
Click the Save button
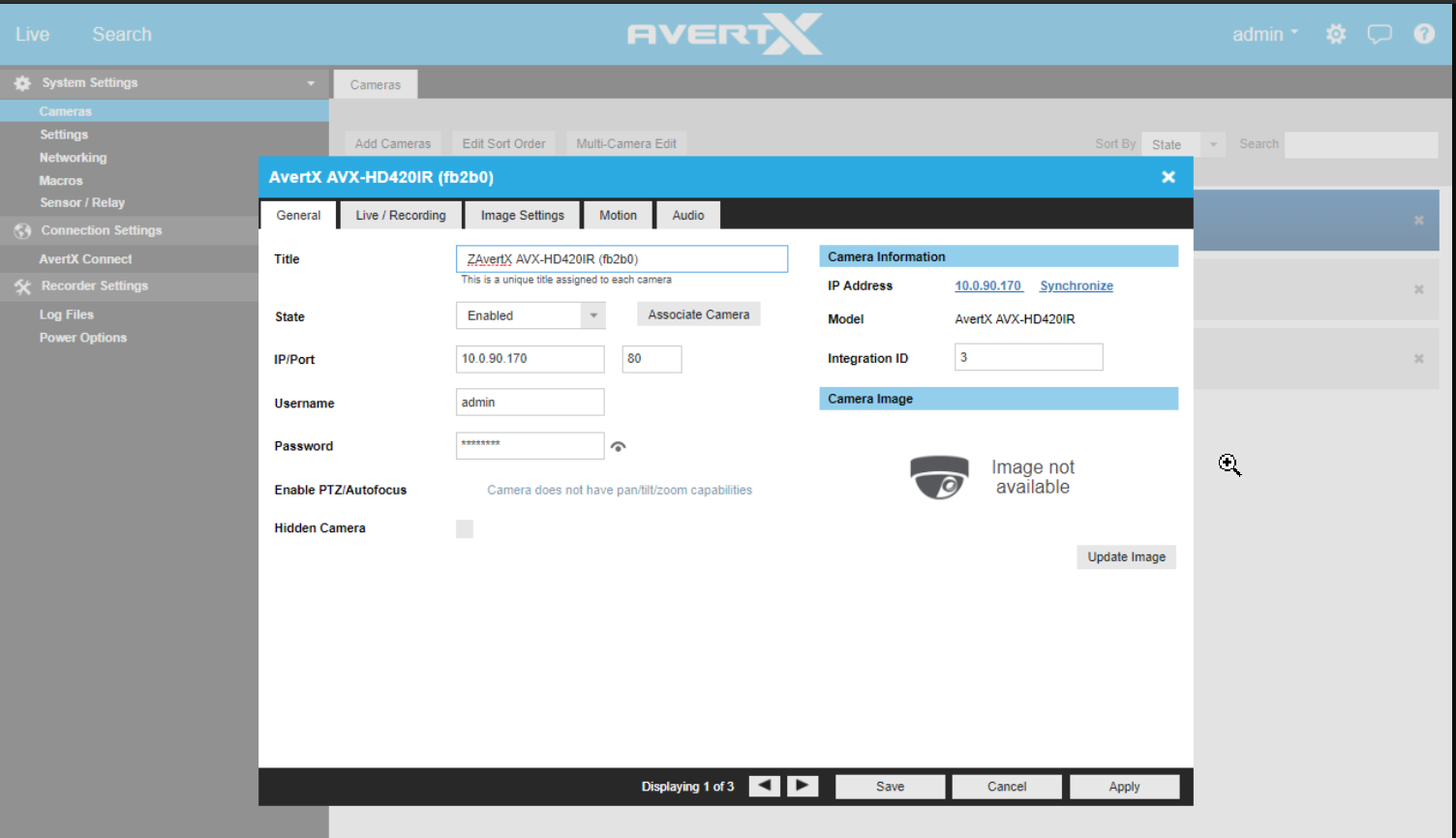coord(891,787)
